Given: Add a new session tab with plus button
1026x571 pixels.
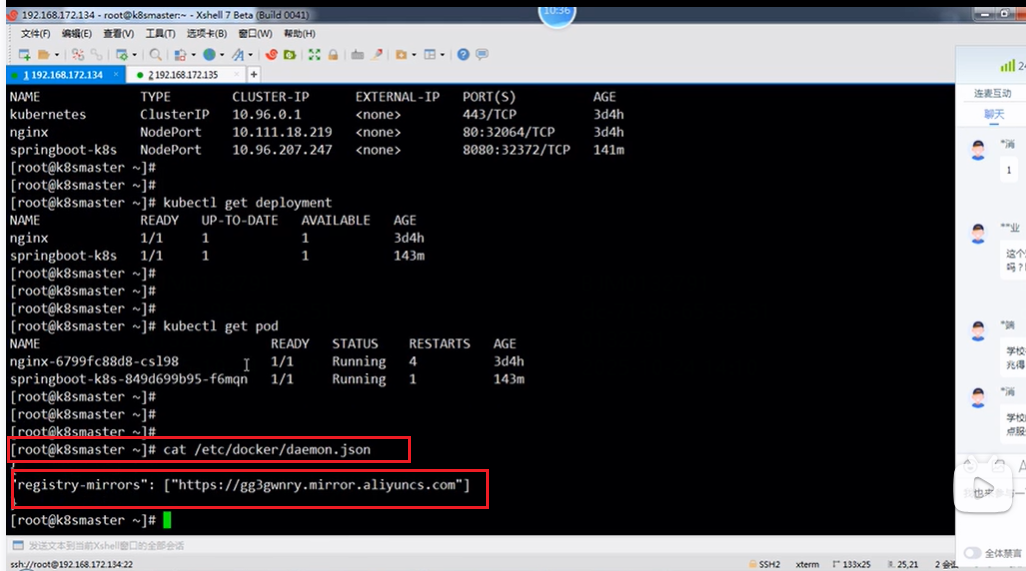Looking at the screenshot, I should pos(254,75).
